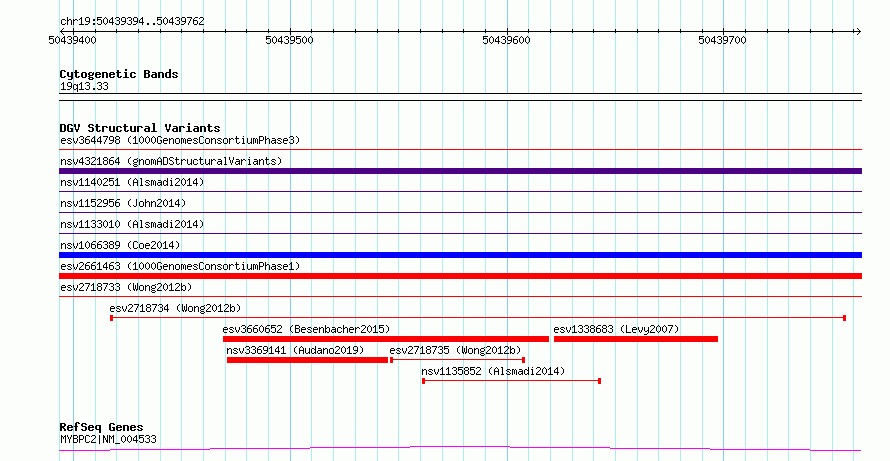Click ruler position 50439600
Viewport: 890px width, 461px height.
click(506, 40)
